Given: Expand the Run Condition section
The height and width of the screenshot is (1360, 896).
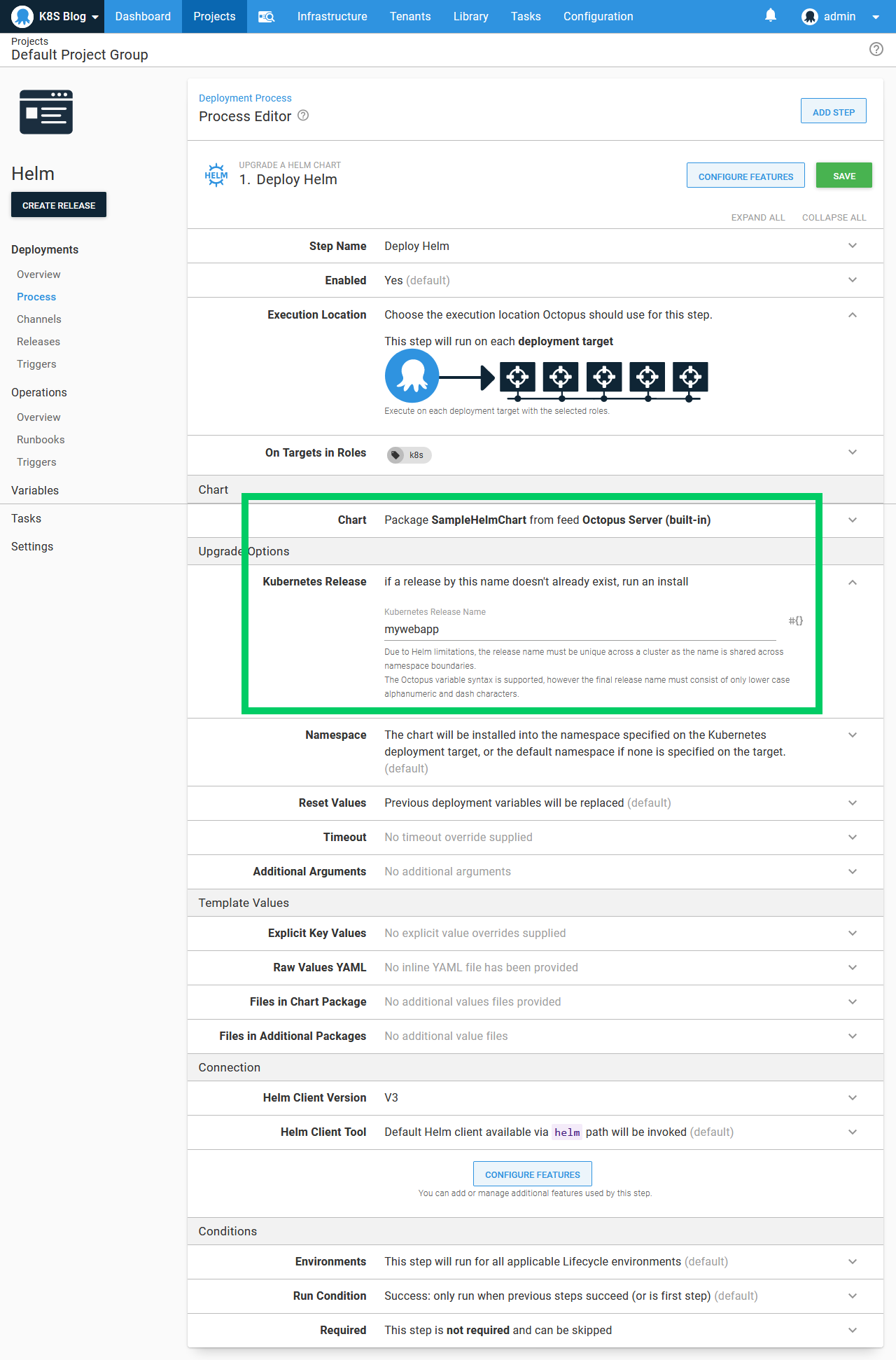Looking at the screenshot, I should pos(852,1296).
